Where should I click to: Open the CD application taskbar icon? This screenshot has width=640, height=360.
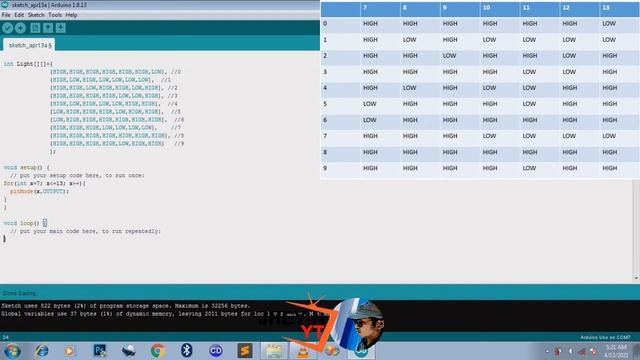(x=216, y=351)
